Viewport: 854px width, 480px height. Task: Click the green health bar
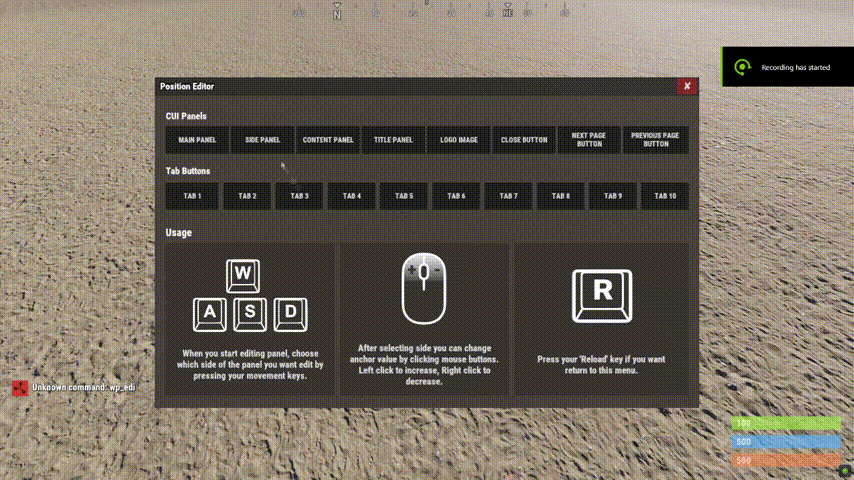(786, 423)
